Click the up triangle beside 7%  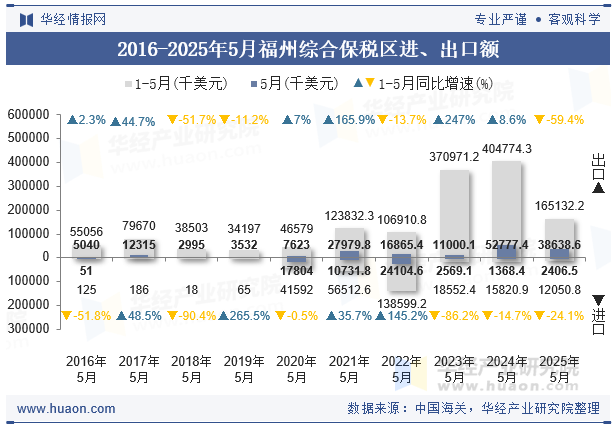(287, 120)
